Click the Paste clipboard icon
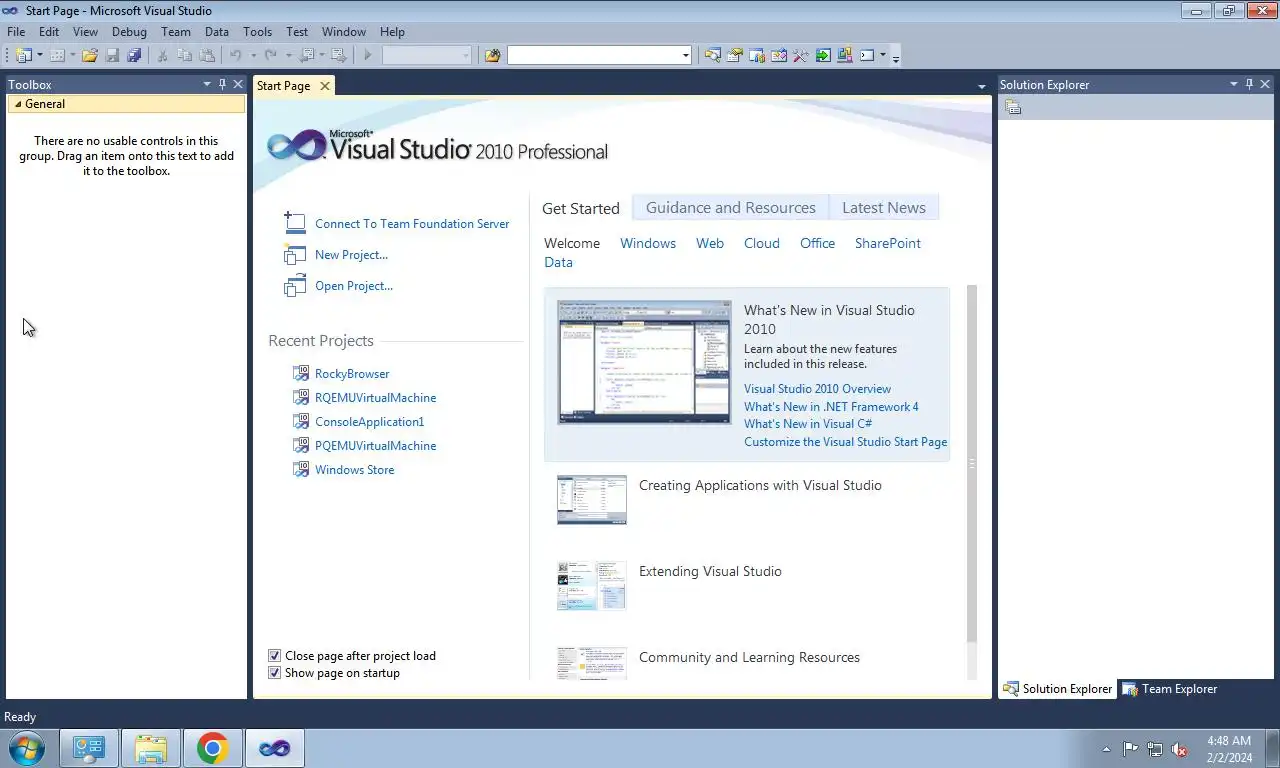 (x=207, y=55)
